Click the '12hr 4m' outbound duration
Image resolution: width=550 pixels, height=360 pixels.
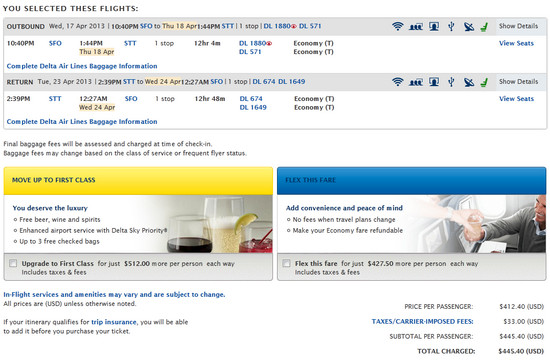click(207, 43)
